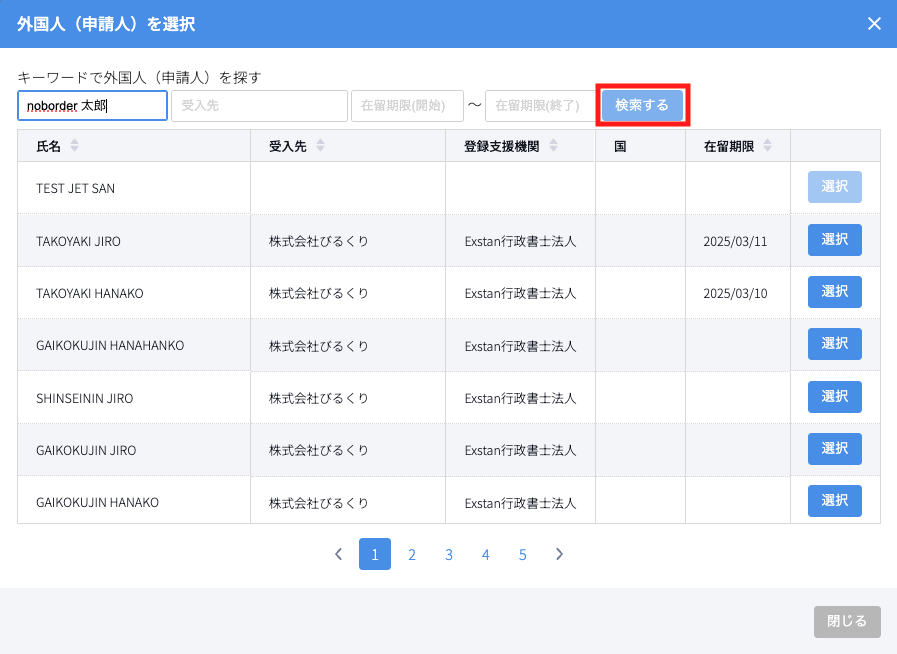This screenshot has width=897, height=654.
Task: Click the sort icon beside 氏名 header
Action: pos(74,146)
